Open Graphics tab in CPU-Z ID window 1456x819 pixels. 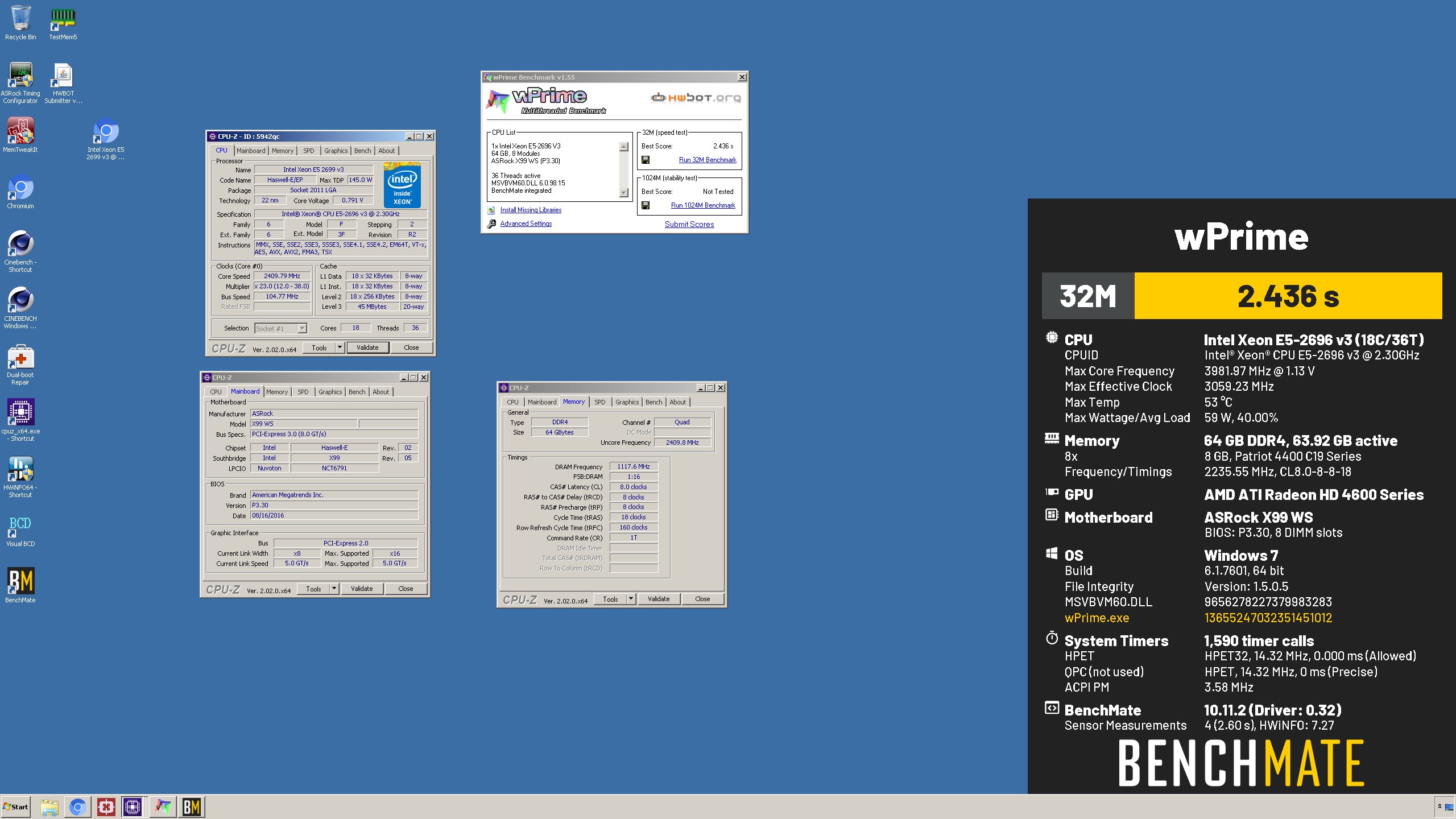(x=336, y=151)
